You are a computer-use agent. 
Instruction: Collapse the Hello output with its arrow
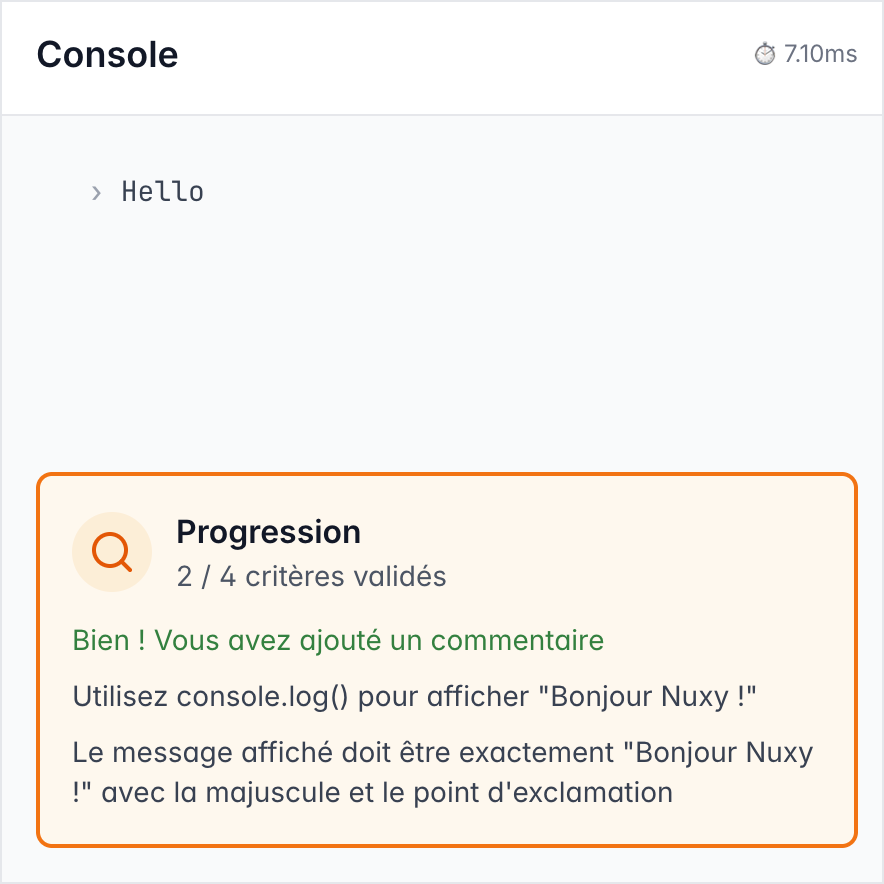coord(96,192)
